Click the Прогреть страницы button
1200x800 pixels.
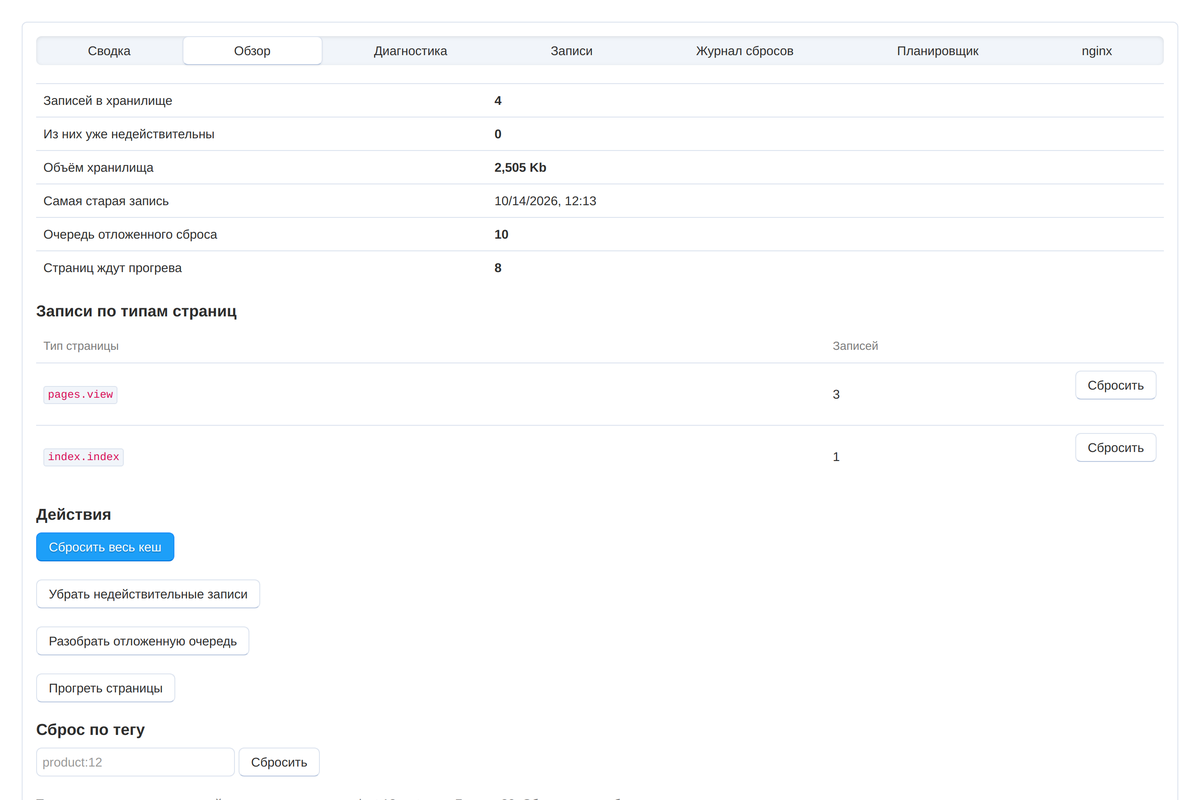click(106, 688)
